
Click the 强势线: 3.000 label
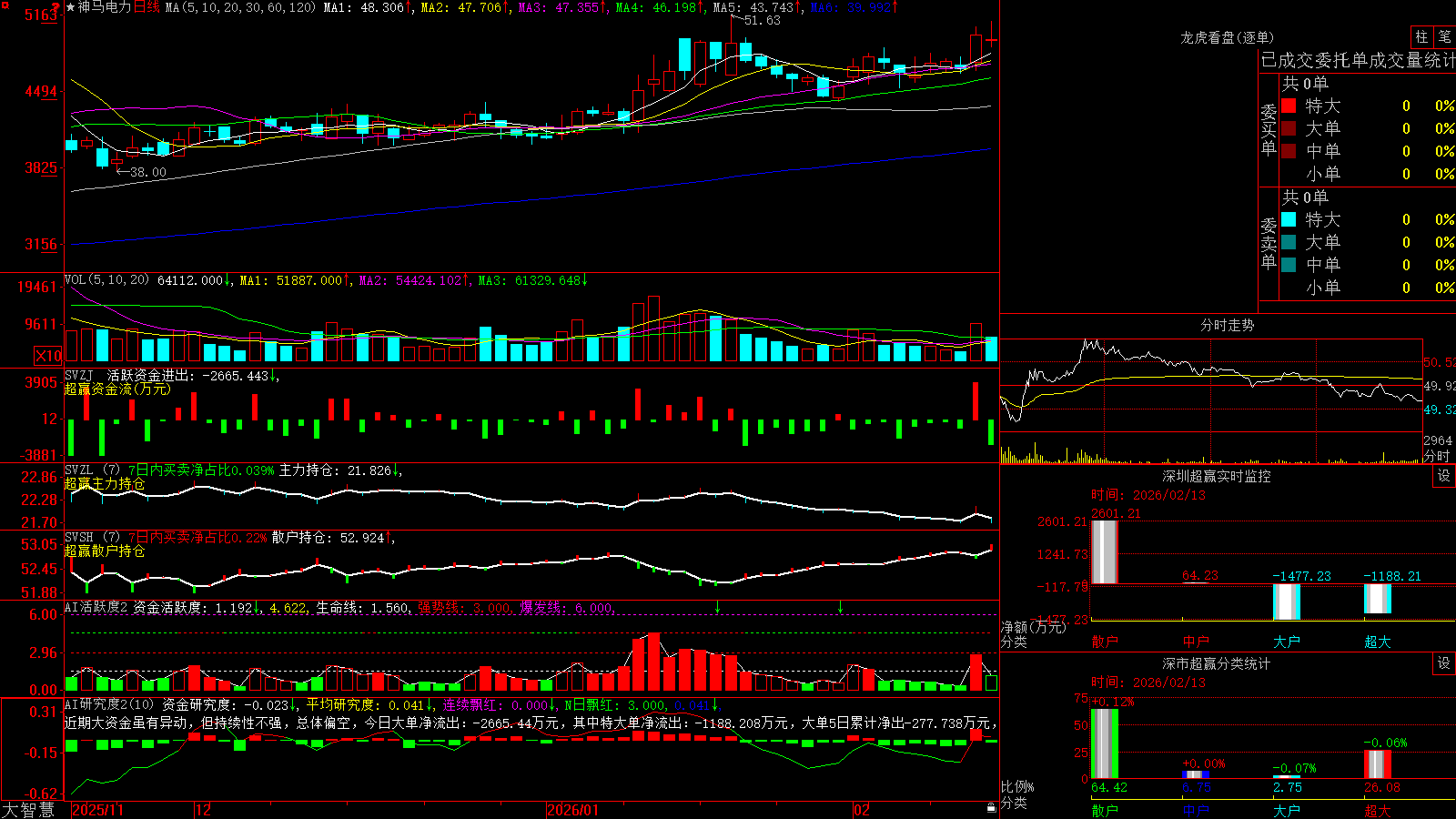coord(465,607)
